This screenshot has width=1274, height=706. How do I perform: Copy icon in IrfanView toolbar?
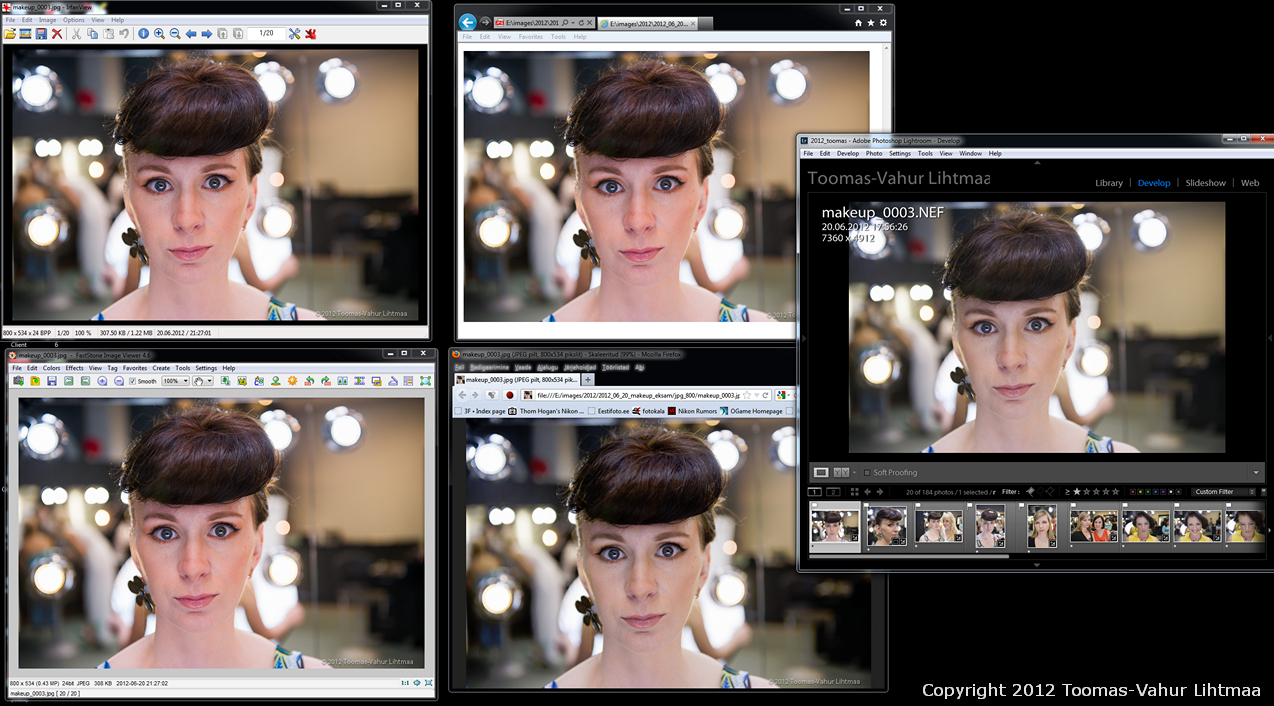pos(92,34)
